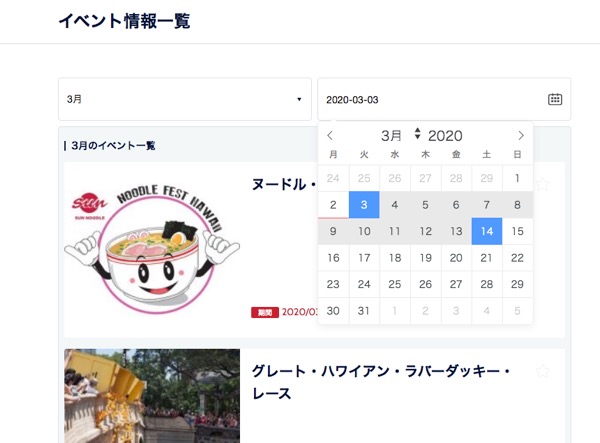
Task: Select March 5 in the calendar
Action: (x=425, y=205)
